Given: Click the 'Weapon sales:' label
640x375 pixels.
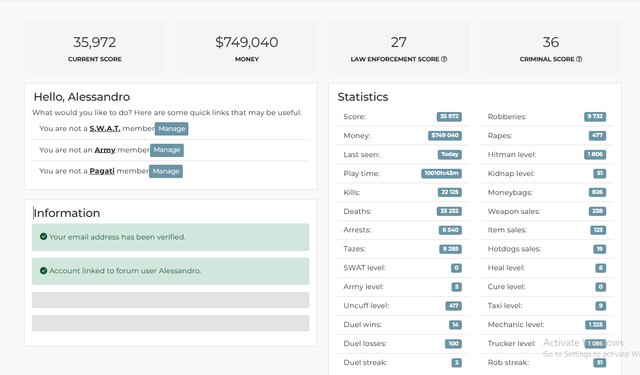Looking at the screenshot, I should tap(514, 211).
